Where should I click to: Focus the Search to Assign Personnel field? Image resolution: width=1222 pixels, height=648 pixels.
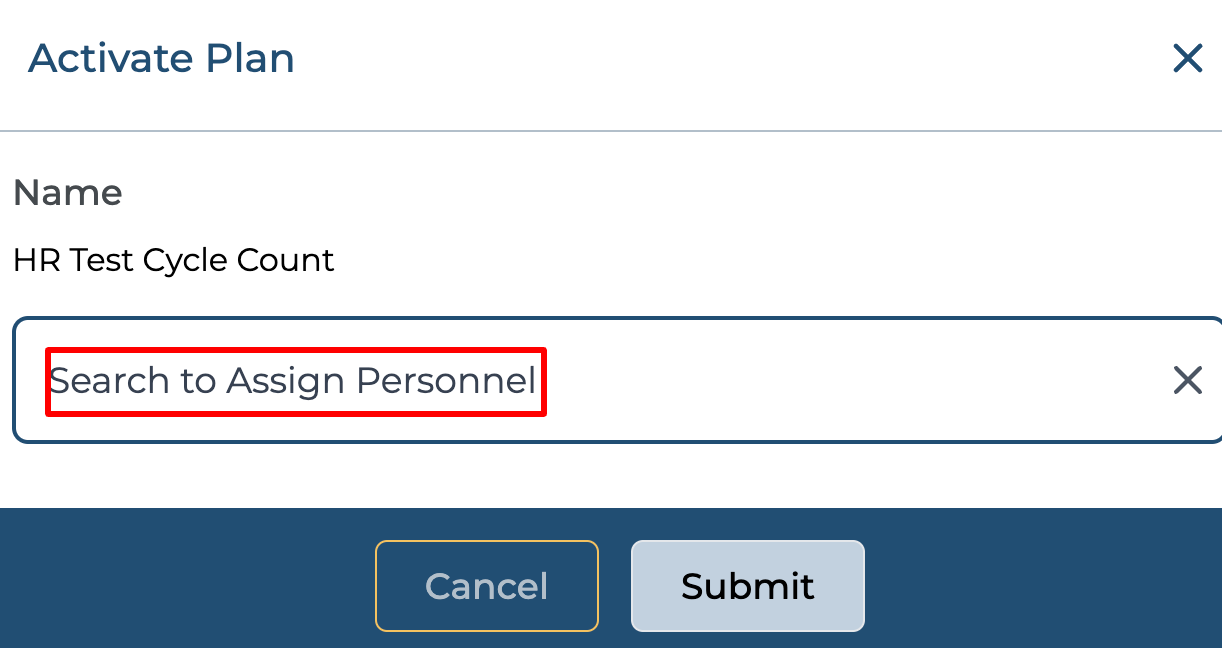(600, 380)
